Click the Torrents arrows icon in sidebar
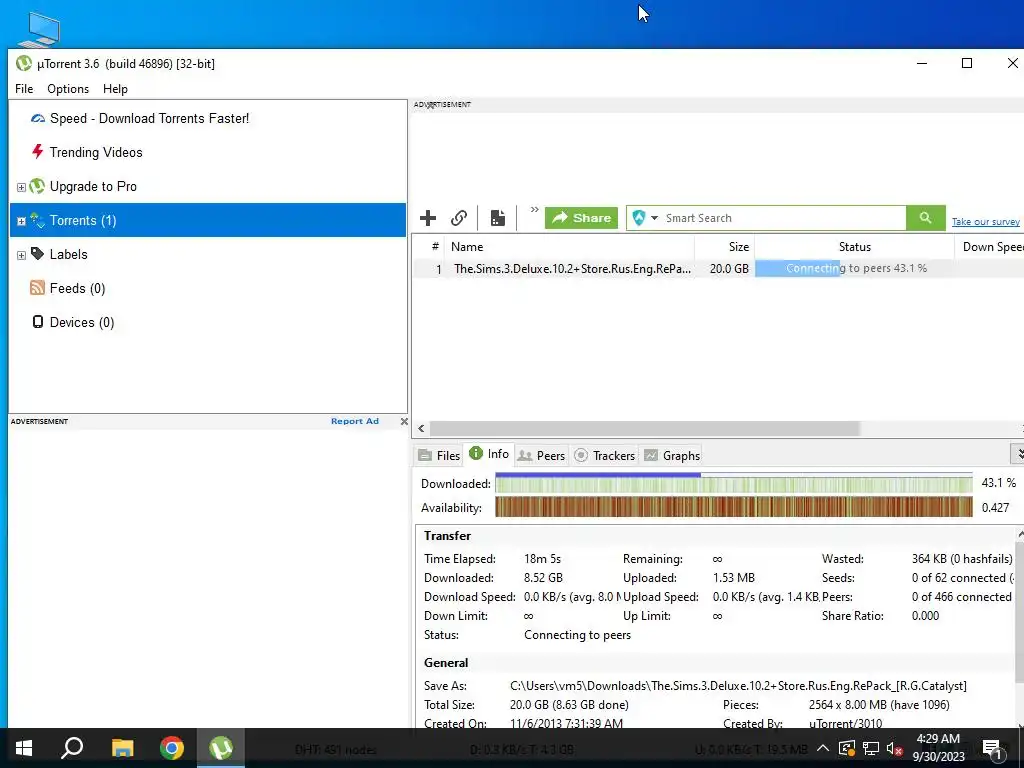This screenshot has height=768, width=1024. click(38, 220)
